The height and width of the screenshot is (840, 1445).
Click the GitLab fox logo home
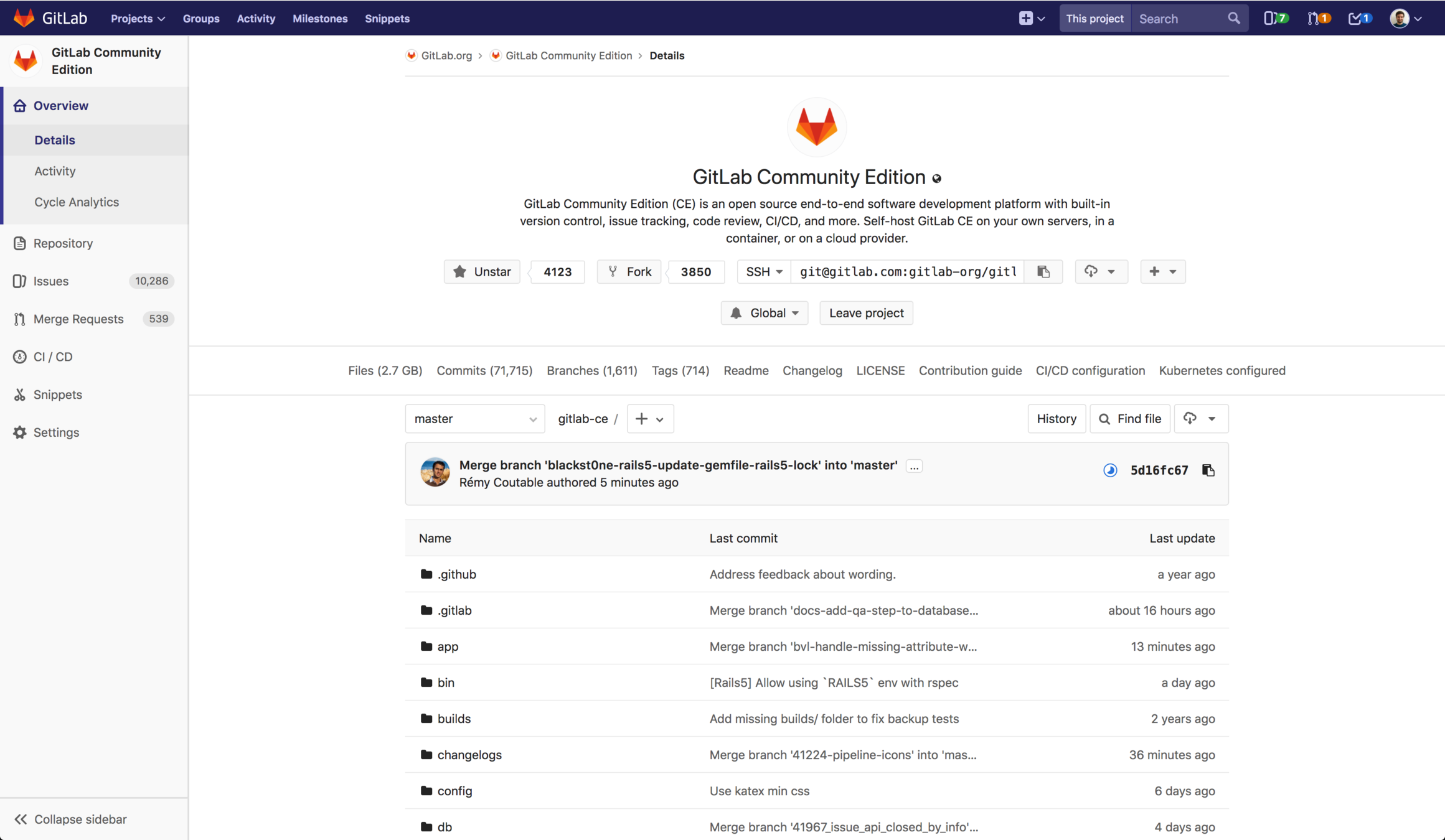tap(24, 18)
